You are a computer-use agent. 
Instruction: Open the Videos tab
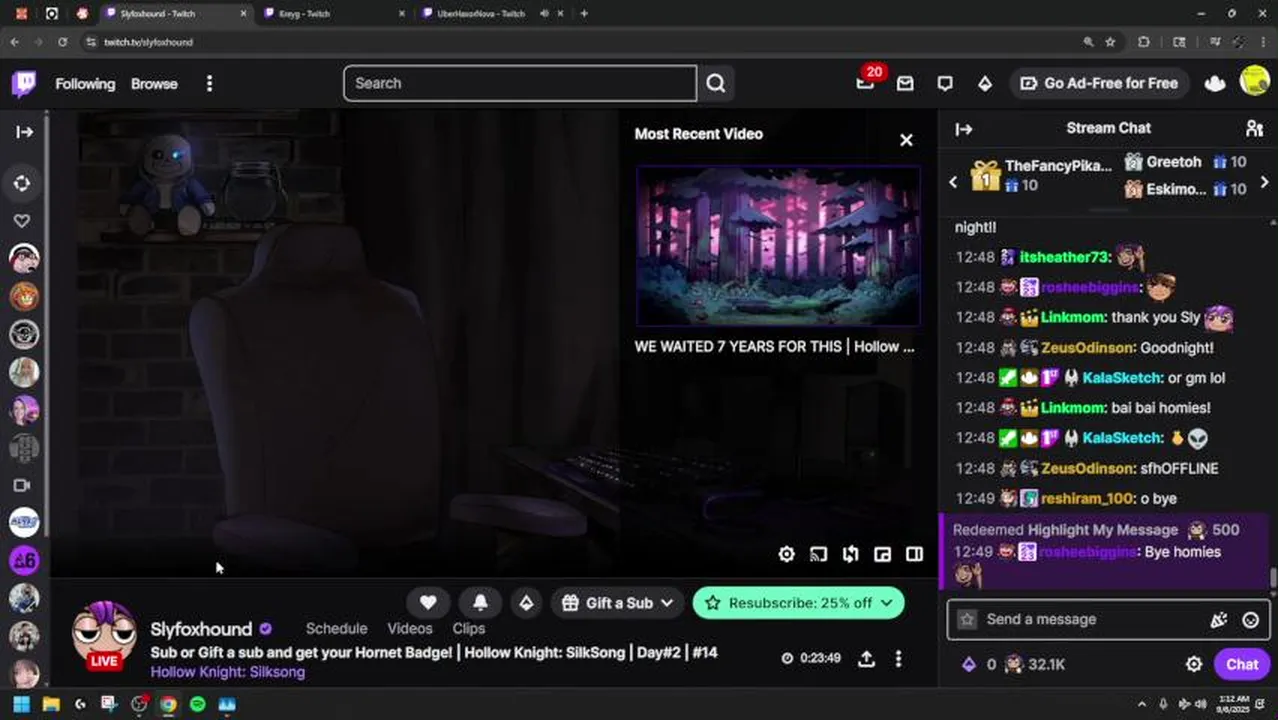pyautogui.click(x=410, y=628)
